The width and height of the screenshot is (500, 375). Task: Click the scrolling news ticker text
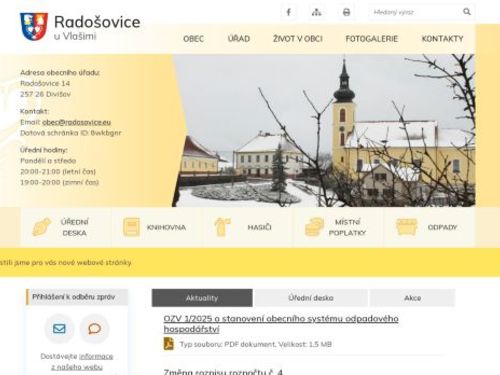tap(66, 263)
